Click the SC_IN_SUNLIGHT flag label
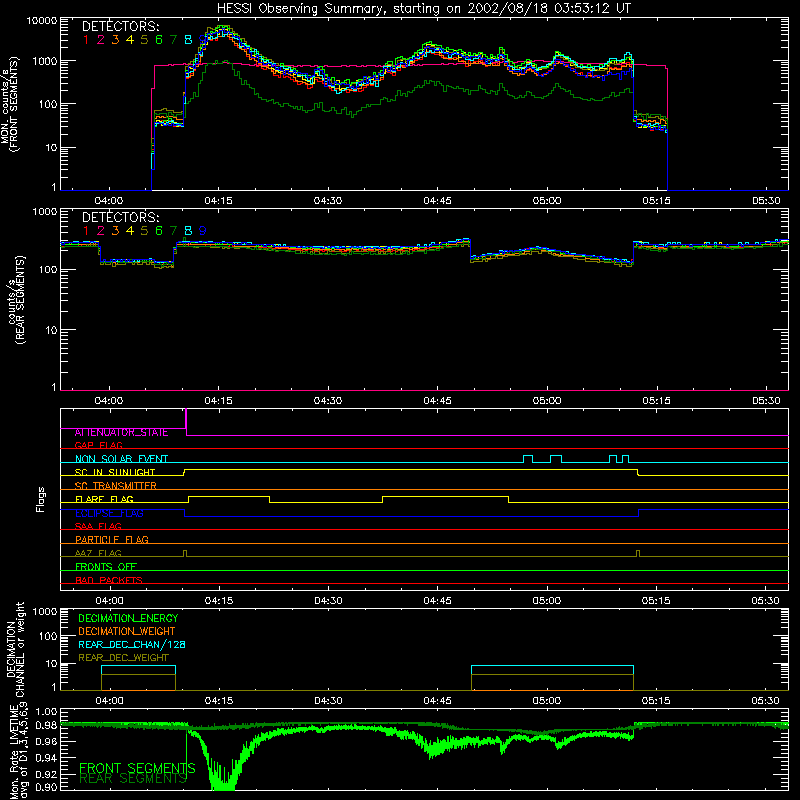 click(x=115, y=472)
